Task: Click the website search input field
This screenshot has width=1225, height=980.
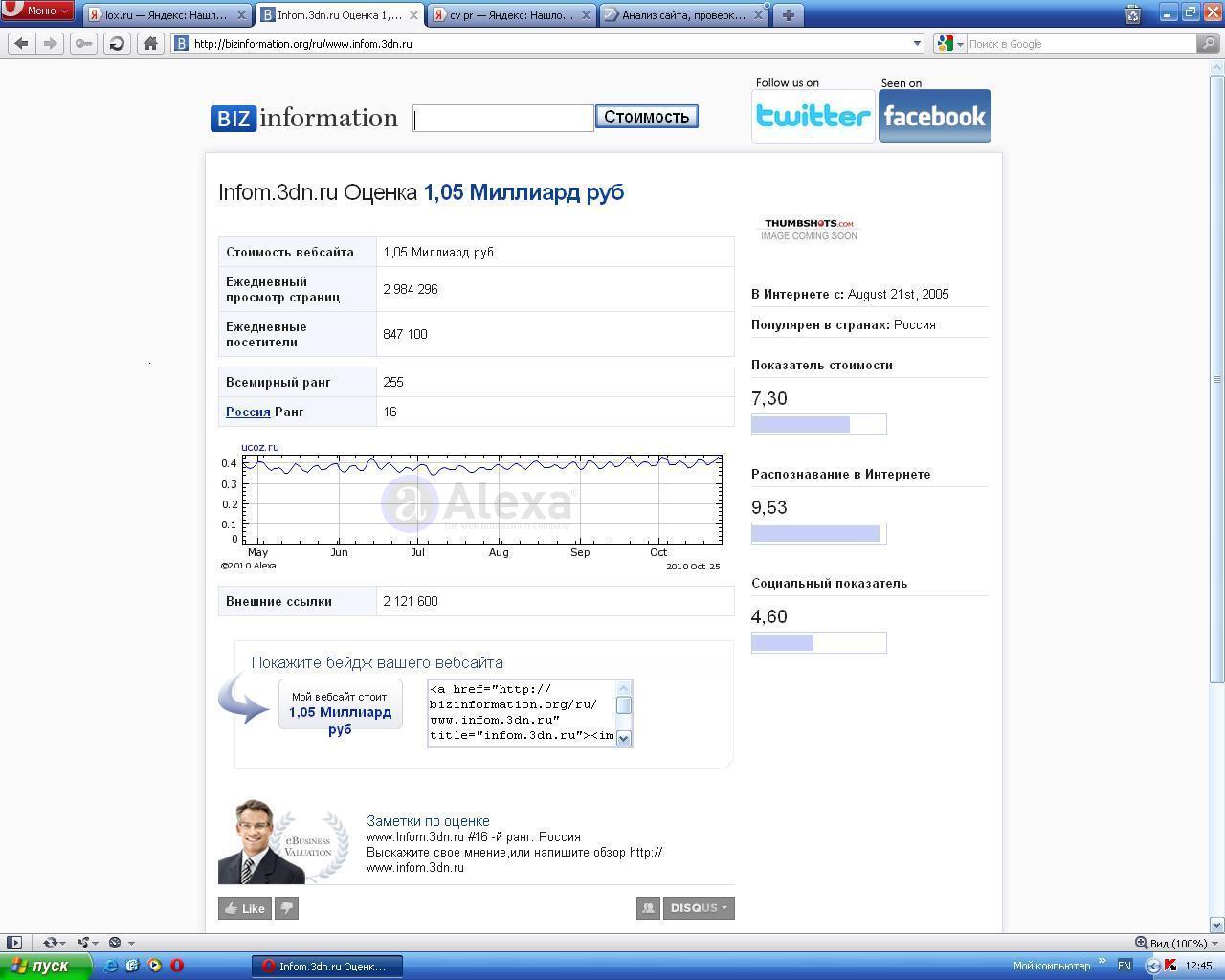Action: (x=503, y=119)
